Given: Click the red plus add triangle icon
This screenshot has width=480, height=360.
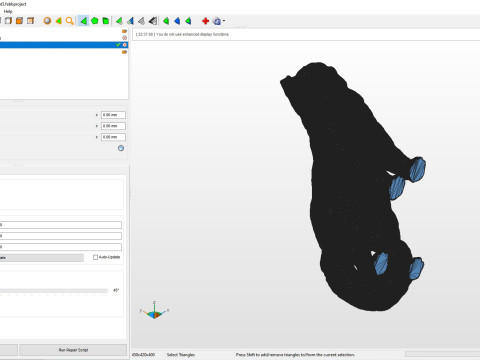Looking at the screenshot, I should pyautogui.click(x=205, y=21).
